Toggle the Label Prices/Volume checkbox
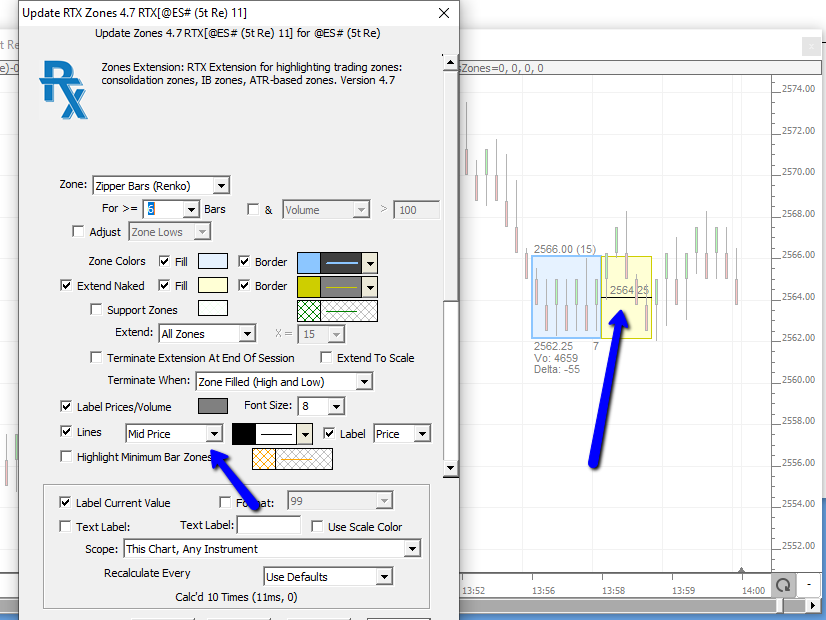The height and width of the screenshot is (620, 826). pos(66,406)
